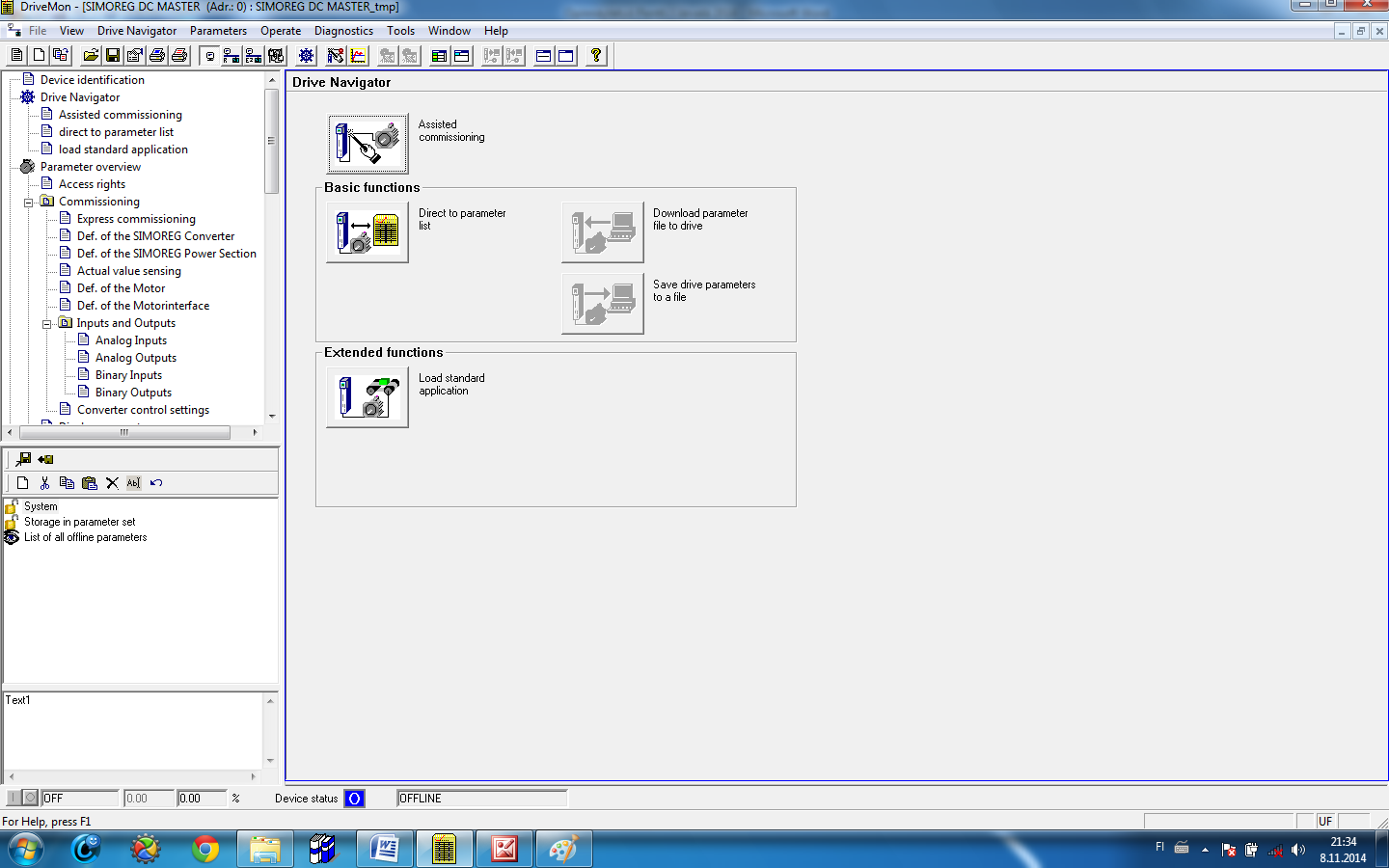Select Converter control settings tree item
The height and width of the screenshot is (868, 1389).
point(143,410)
